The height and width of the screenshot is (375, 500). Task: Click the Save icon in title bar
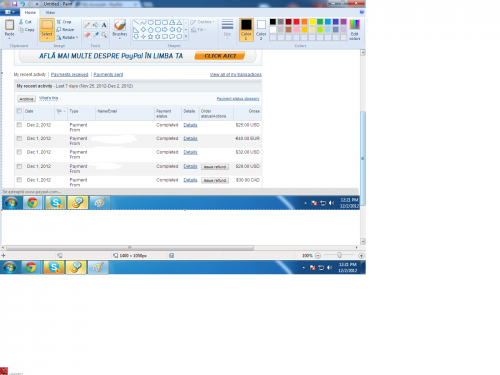[x=14, y=4]
